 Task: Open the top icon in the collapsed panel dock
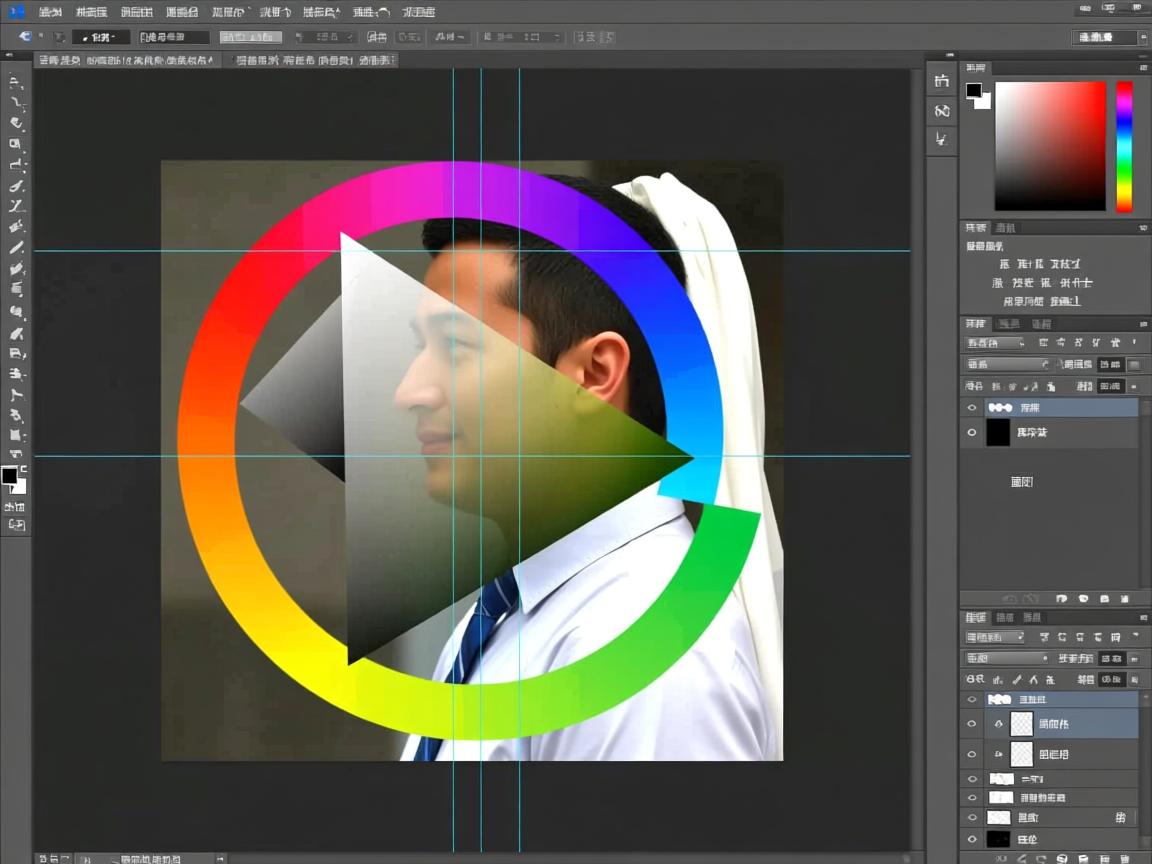pos(941,81)
